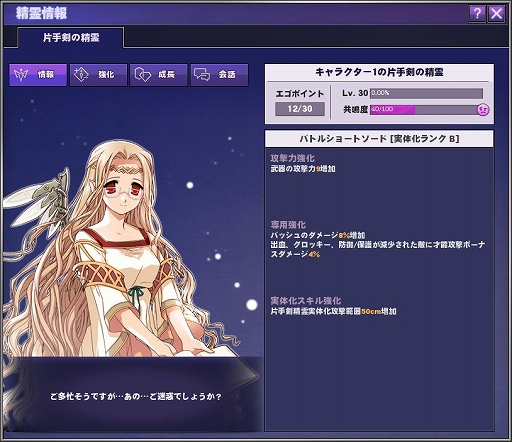
Task: Open help with the question mark icon
Action: [x=477, y=14]
